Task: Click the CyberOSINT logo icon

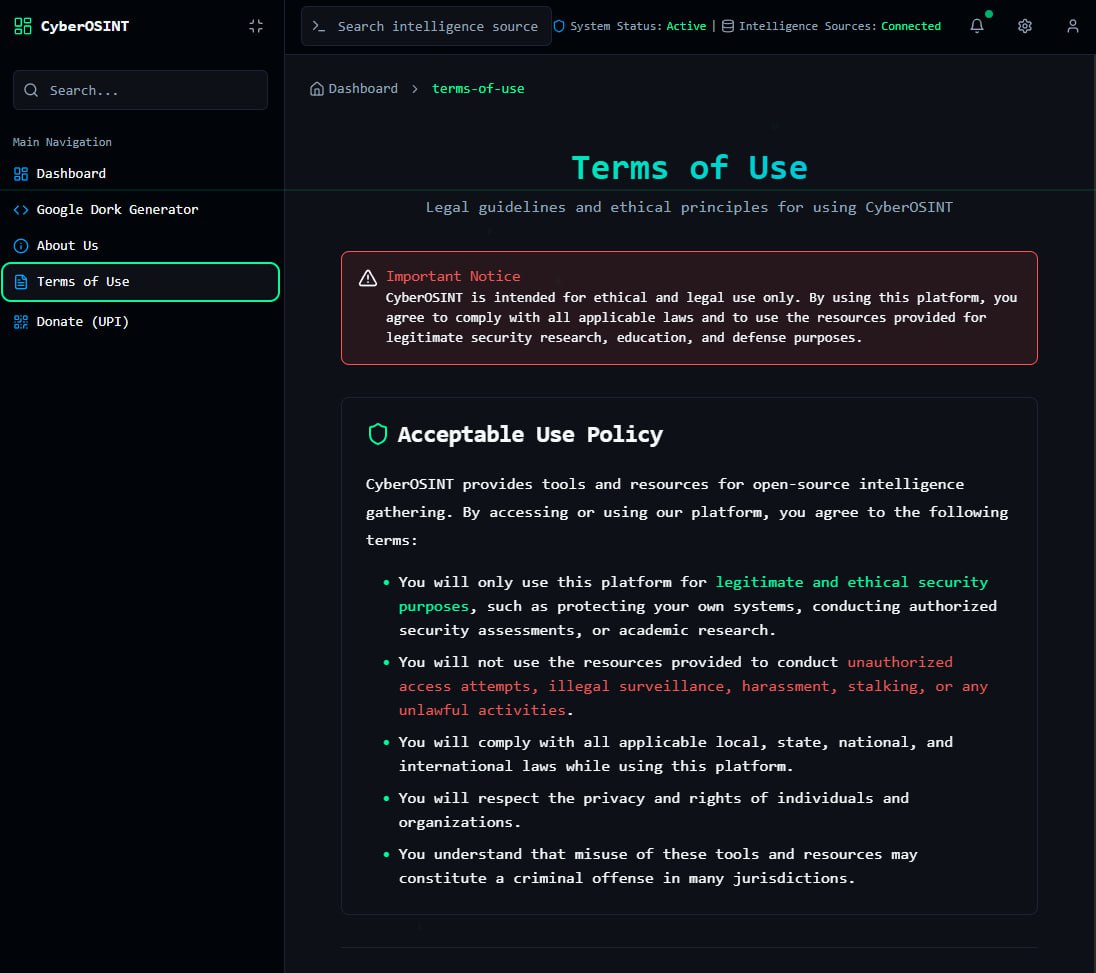Action: (x=22, y=26)
